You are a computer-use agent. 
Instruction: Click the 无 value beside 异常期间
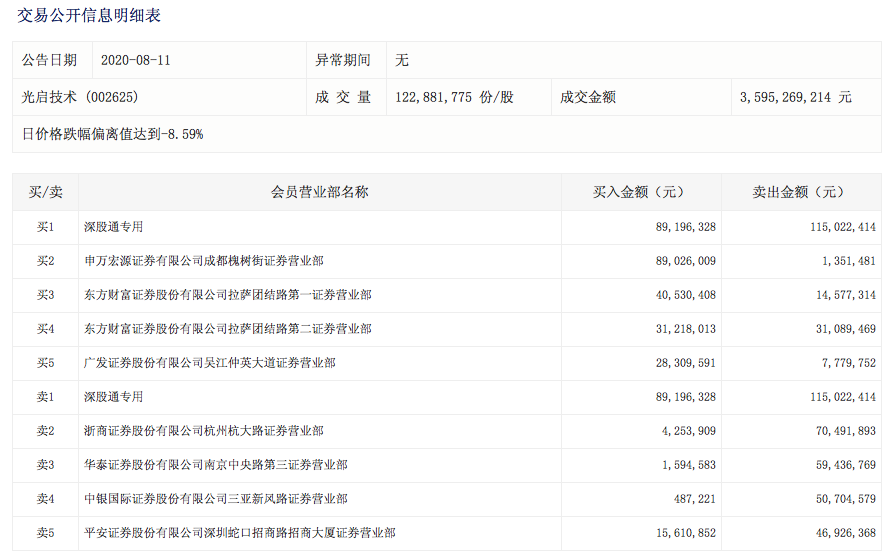point(402,60)
